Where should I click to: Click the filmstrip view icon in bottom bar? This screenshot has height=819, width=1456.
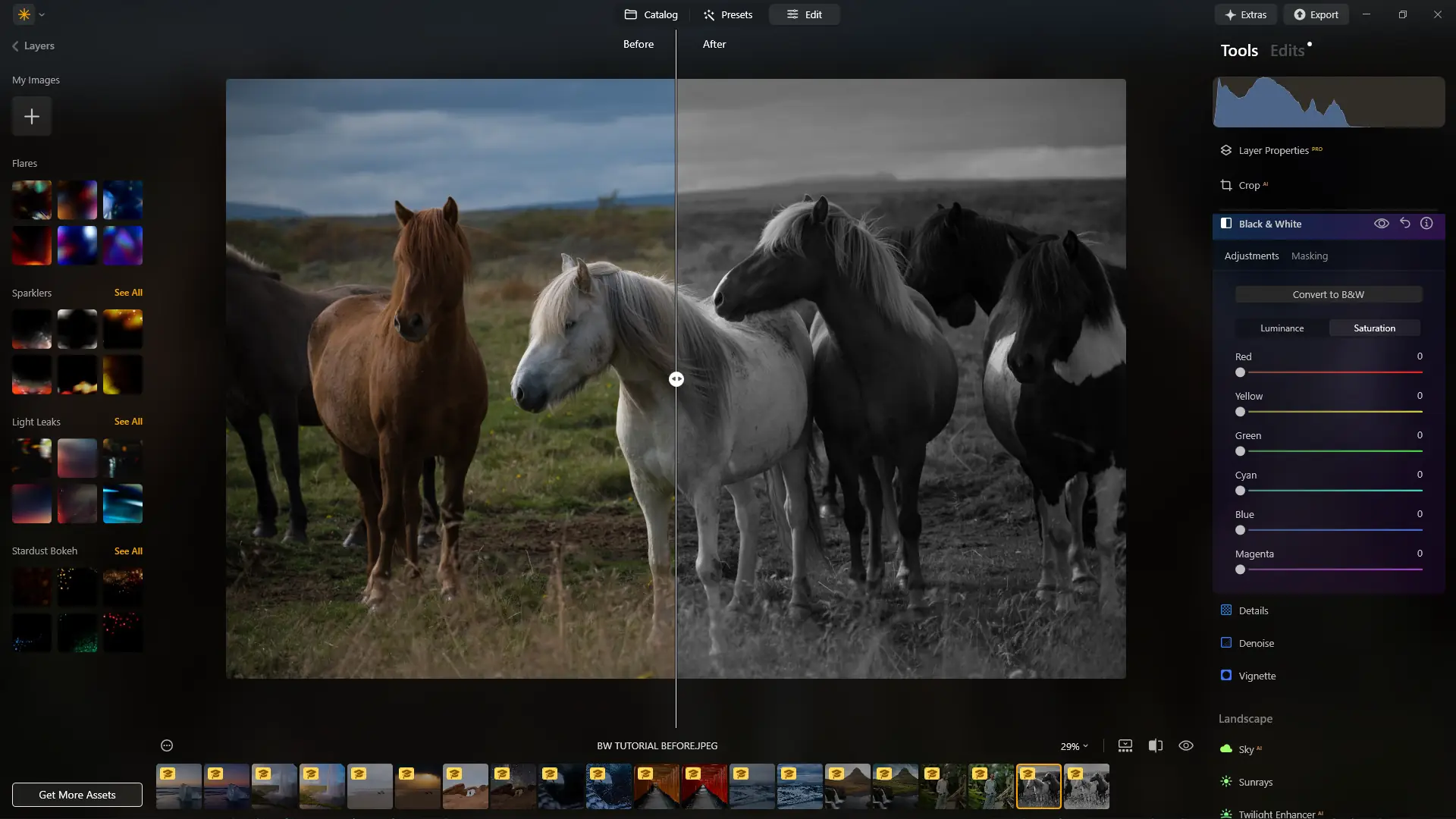(1125, 746)
